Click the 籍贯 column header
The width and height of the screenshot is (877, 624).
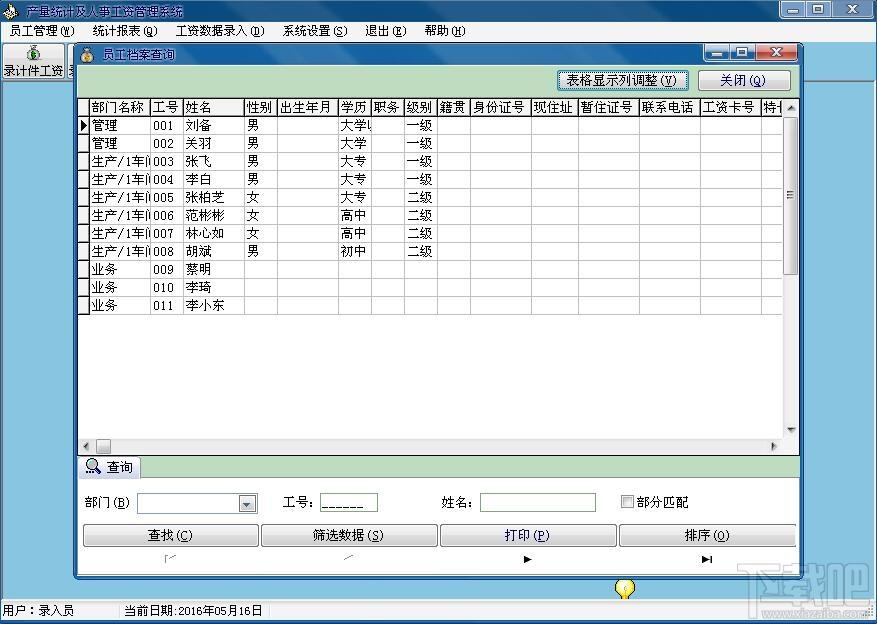point(454,107)
